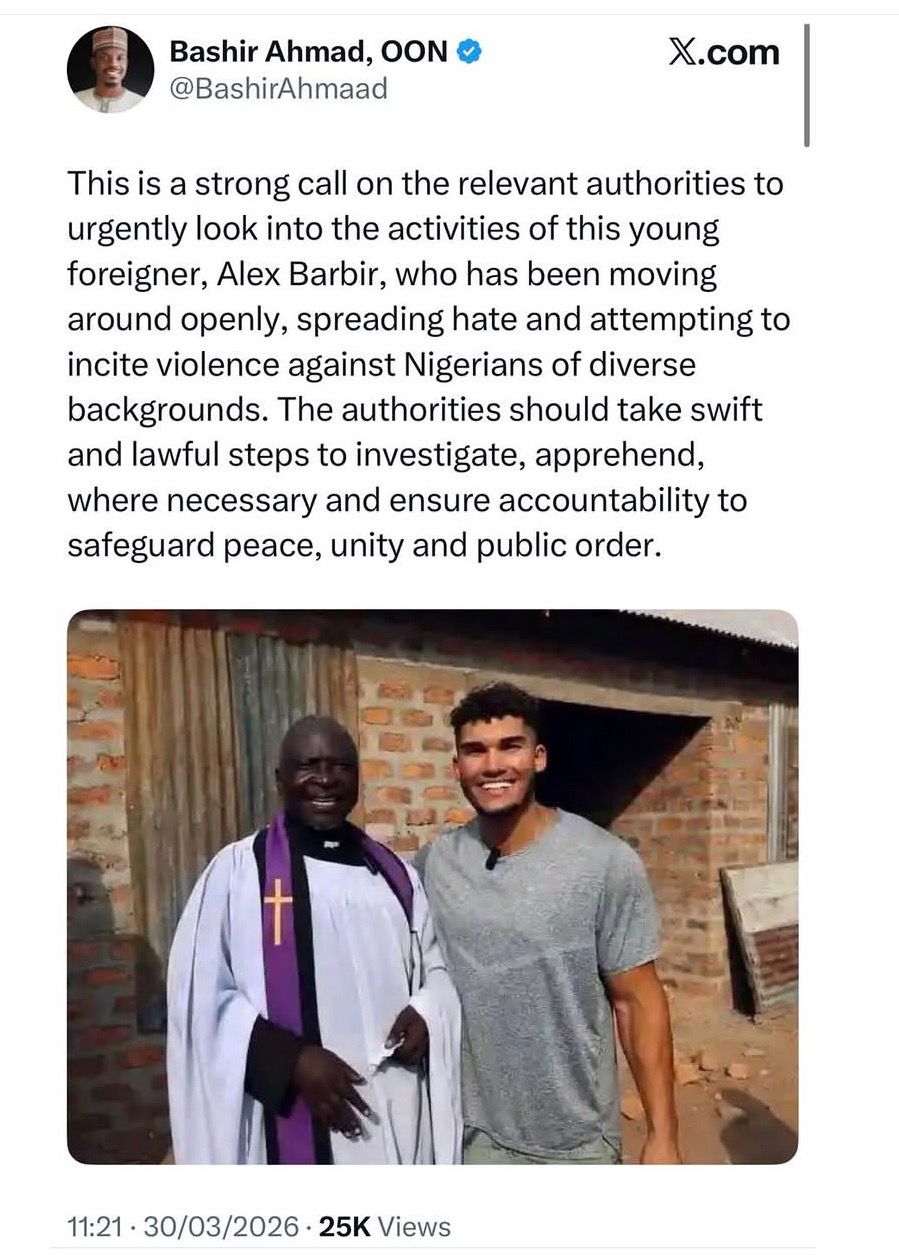View the 25K Views count
This screenshot has height=1258, width=899.
(x=384, y=1226)
